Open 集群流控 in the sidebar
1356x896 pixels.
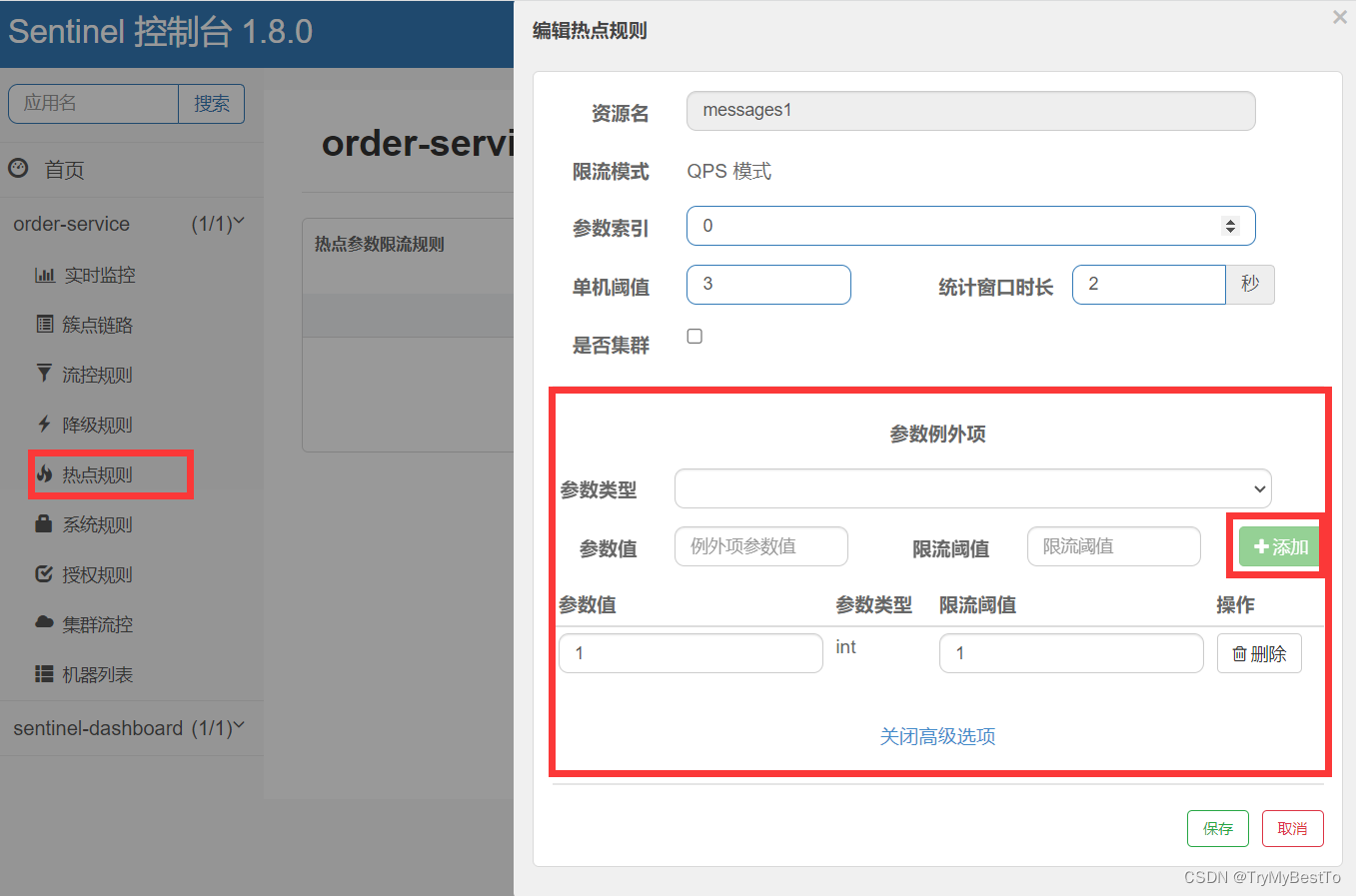coord(97,624)
